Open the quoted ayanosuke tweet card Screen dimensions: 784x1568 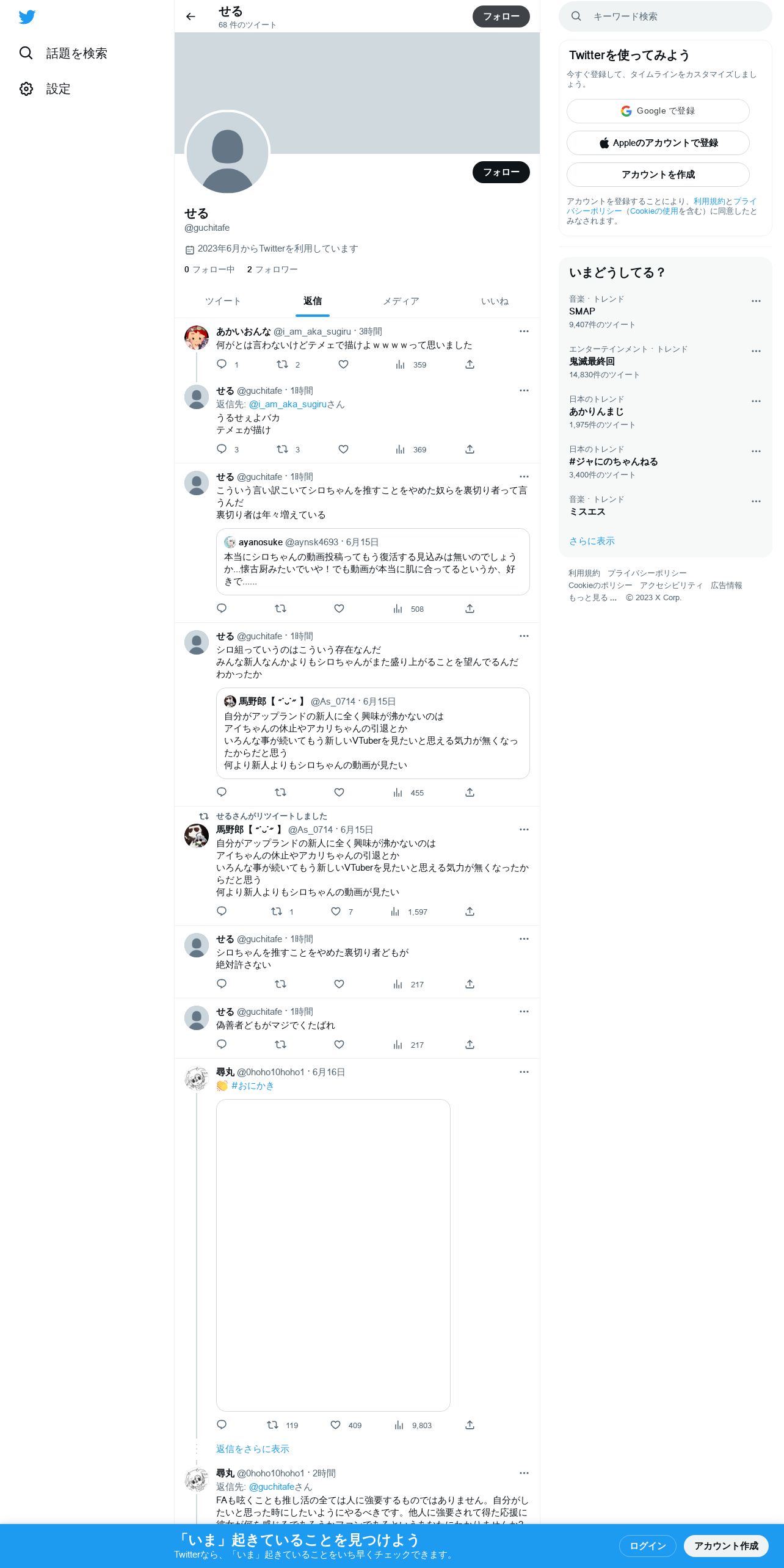coord(372,562)
